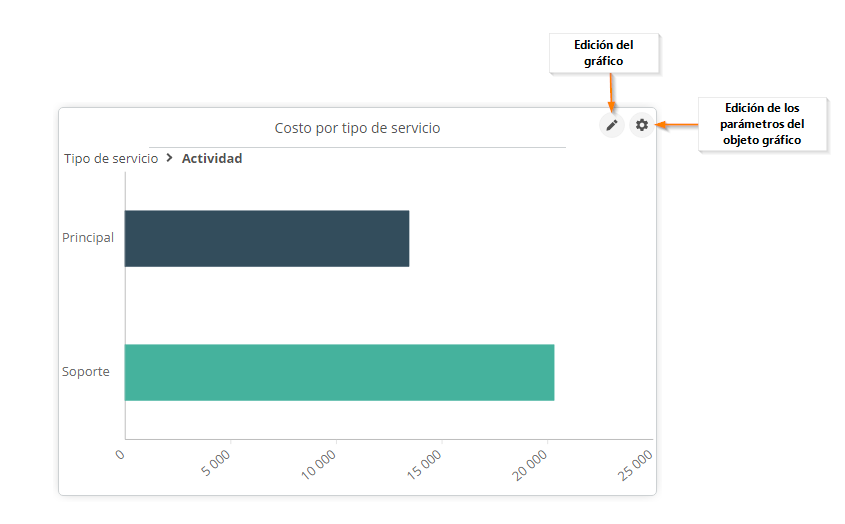Click the dark Principal bar
This screenshot has height=524, width=845.
(266, 238)
